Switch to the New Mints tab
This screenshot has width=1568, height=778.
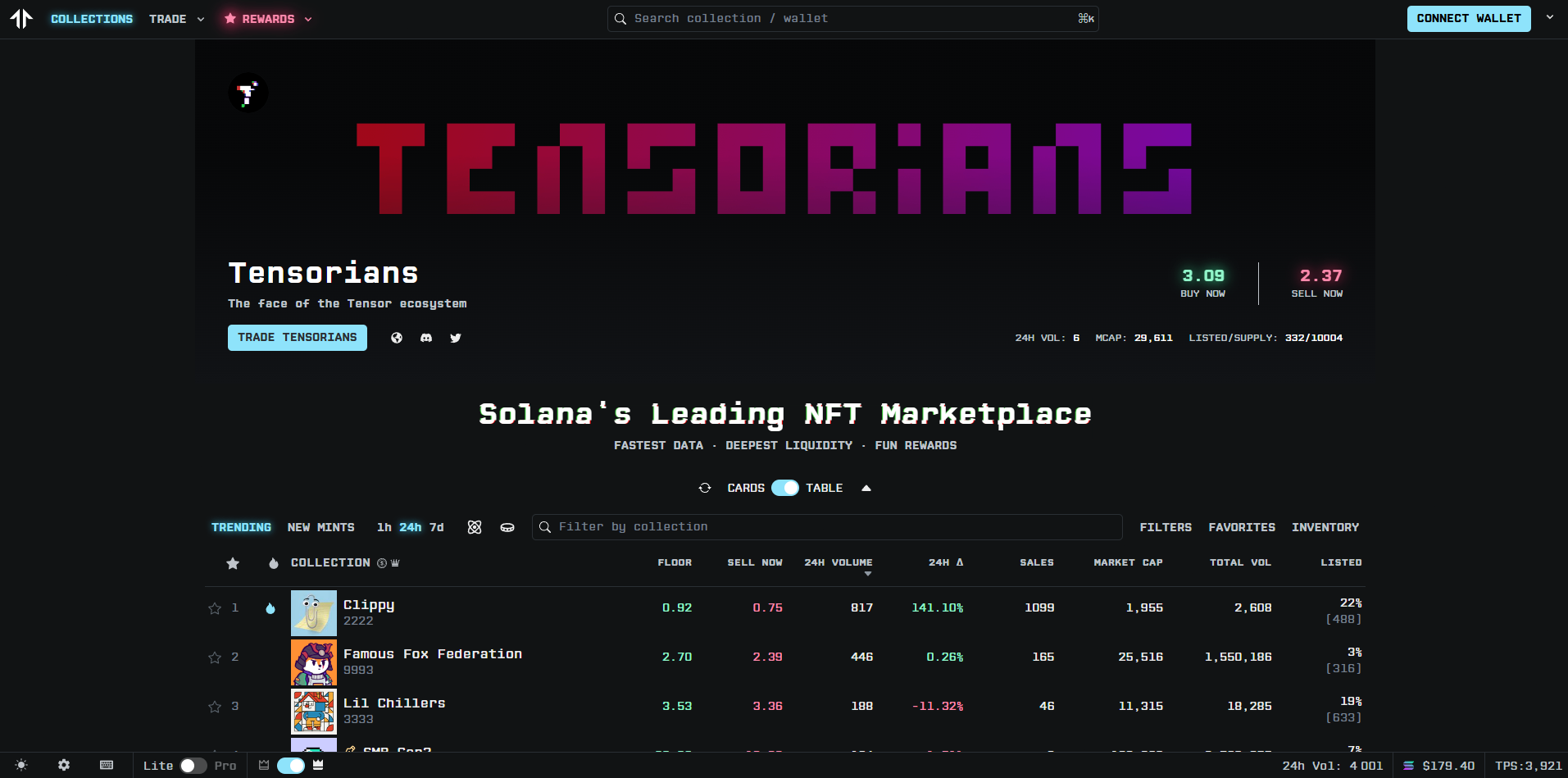320,527
